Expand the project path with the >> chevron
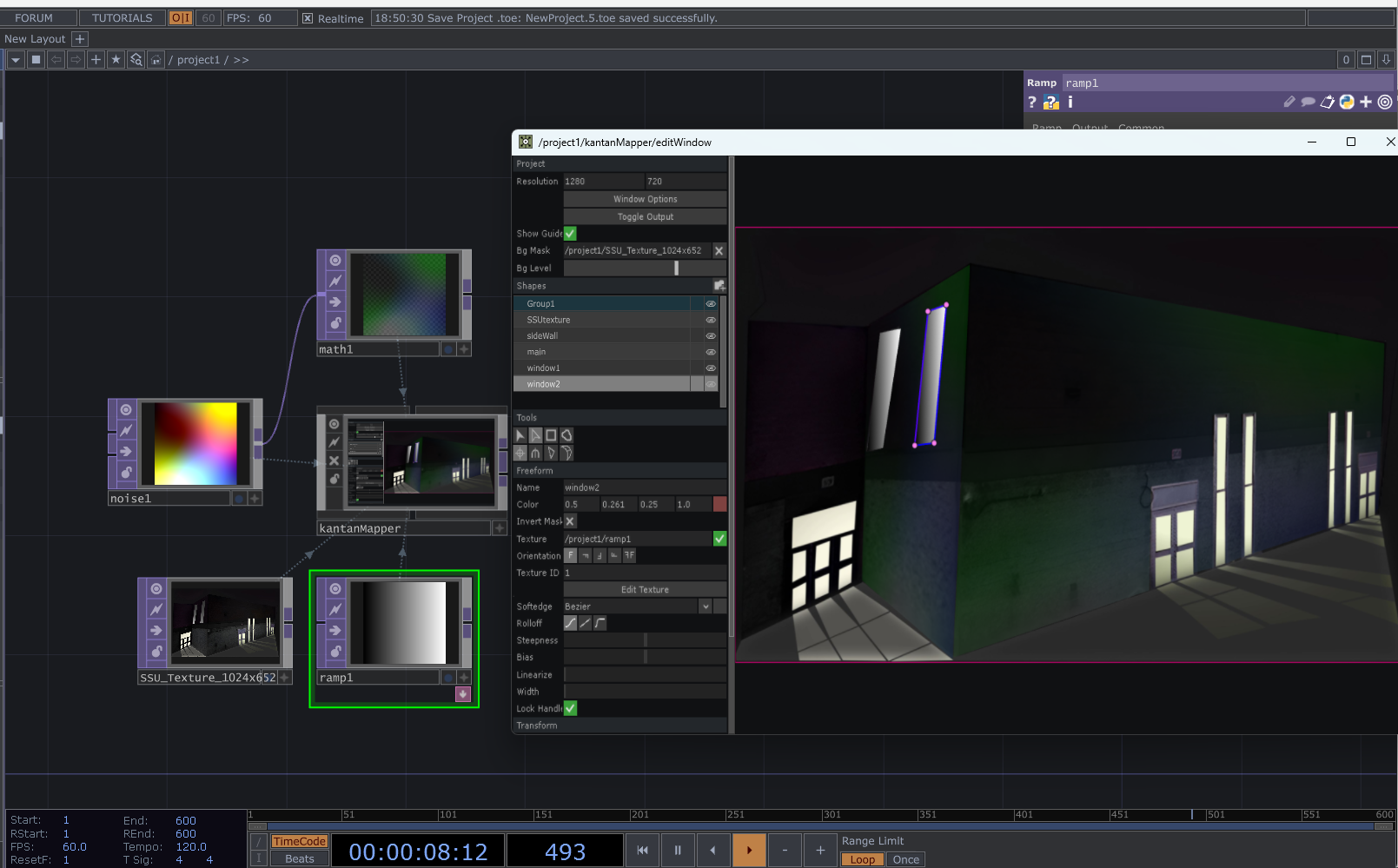The image size is (1398, 868). [x=242, y=59]
